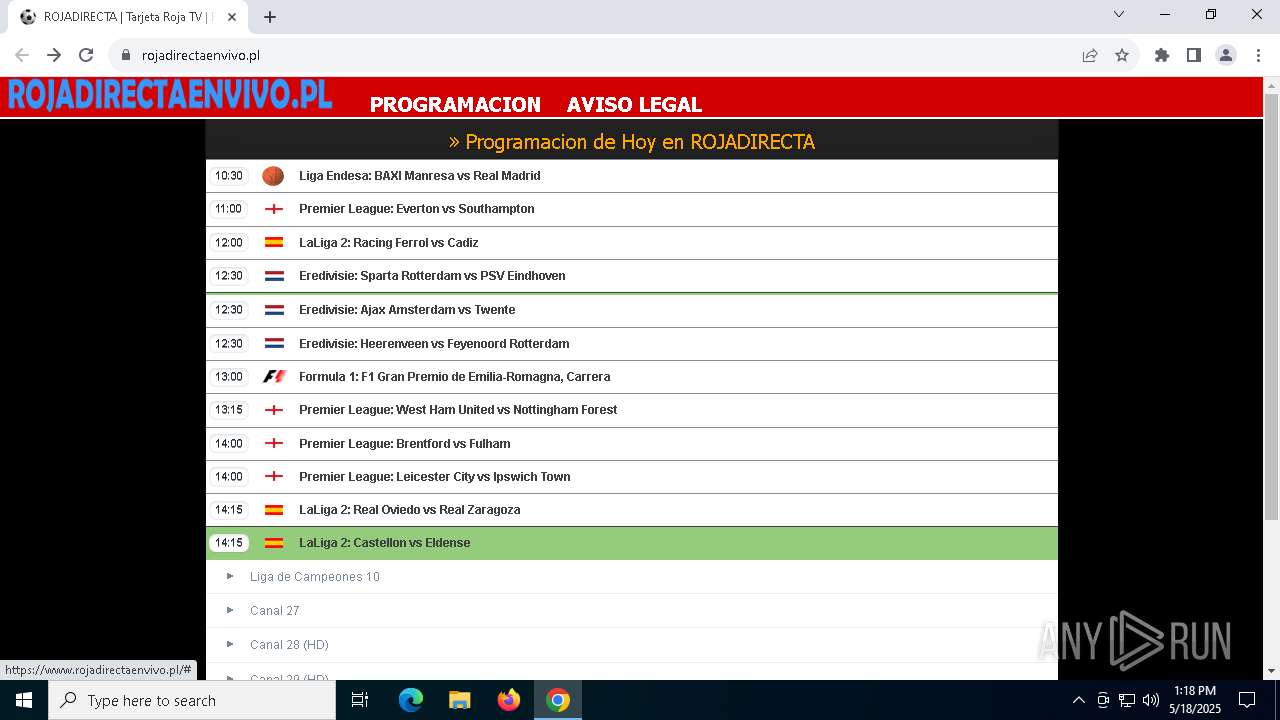Click the 13:00 time badge
The width and height of the screenshot is (1280, 720).
pyautogui.click(x=229, y=377)
